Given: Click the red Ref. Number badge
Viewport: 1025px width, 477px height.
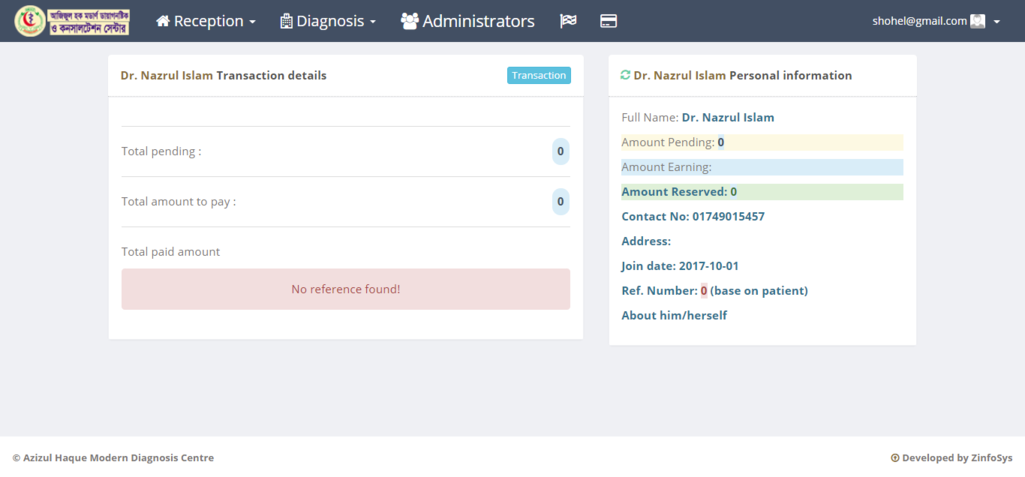Looking at the screenshot, I should 703,291.
